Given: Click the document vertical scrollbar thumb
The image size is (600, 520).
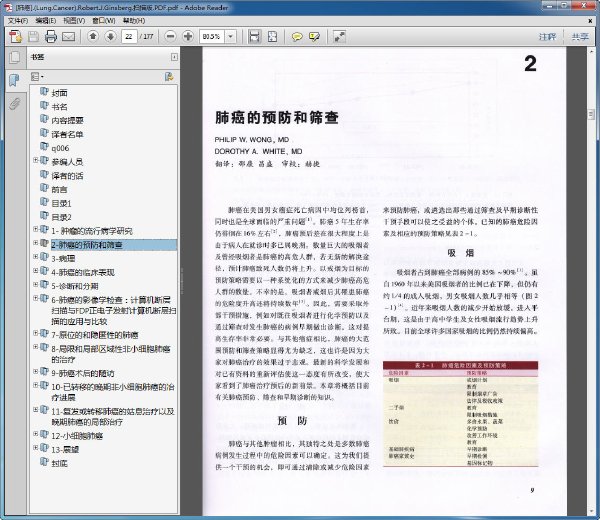Looking at the screenshot, I should click(x=590, y=114).
